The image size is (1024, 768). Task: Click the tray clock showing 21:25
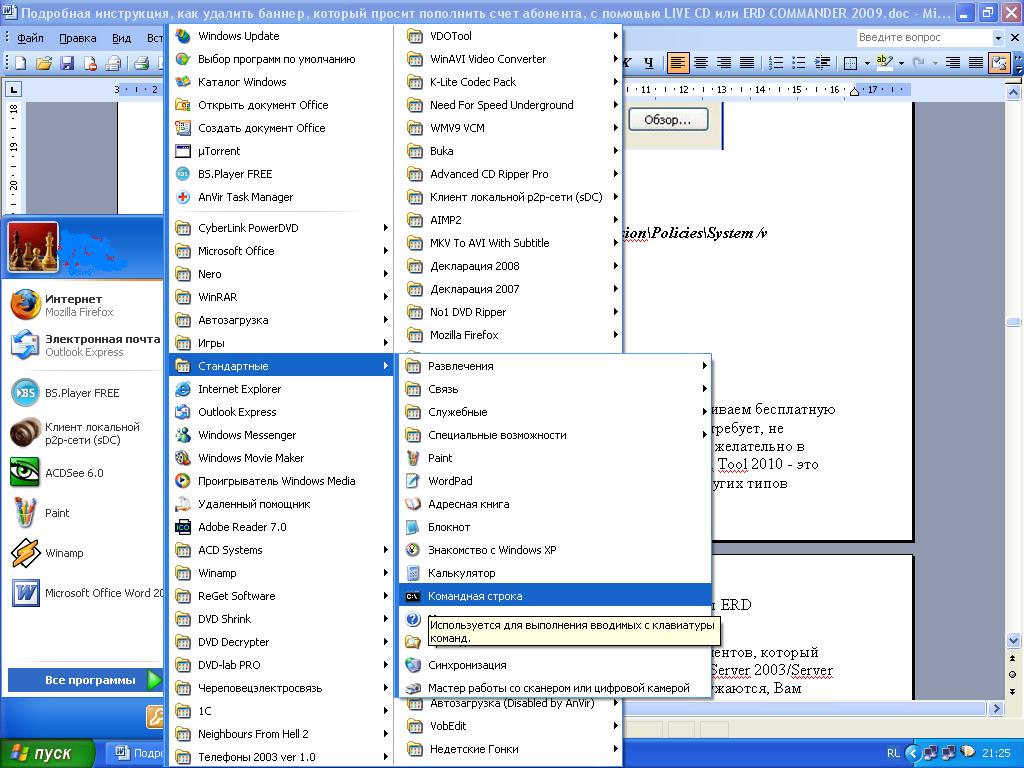996,754
